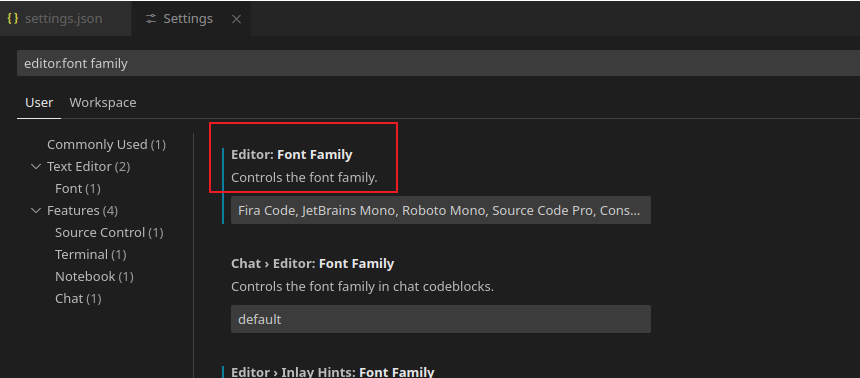Select the Notebook settings group
The image size is (860, 378).
pyautogui.click(x=94, y=276)
